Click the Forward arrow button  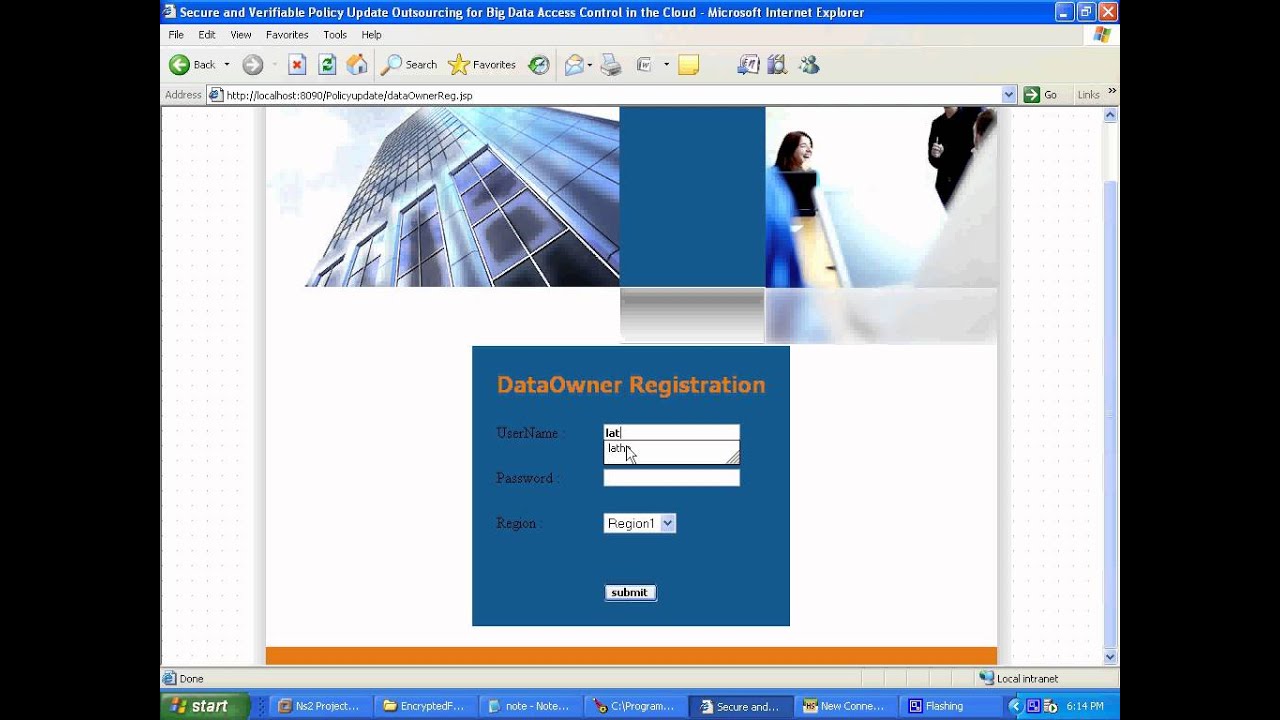(252, 65)
